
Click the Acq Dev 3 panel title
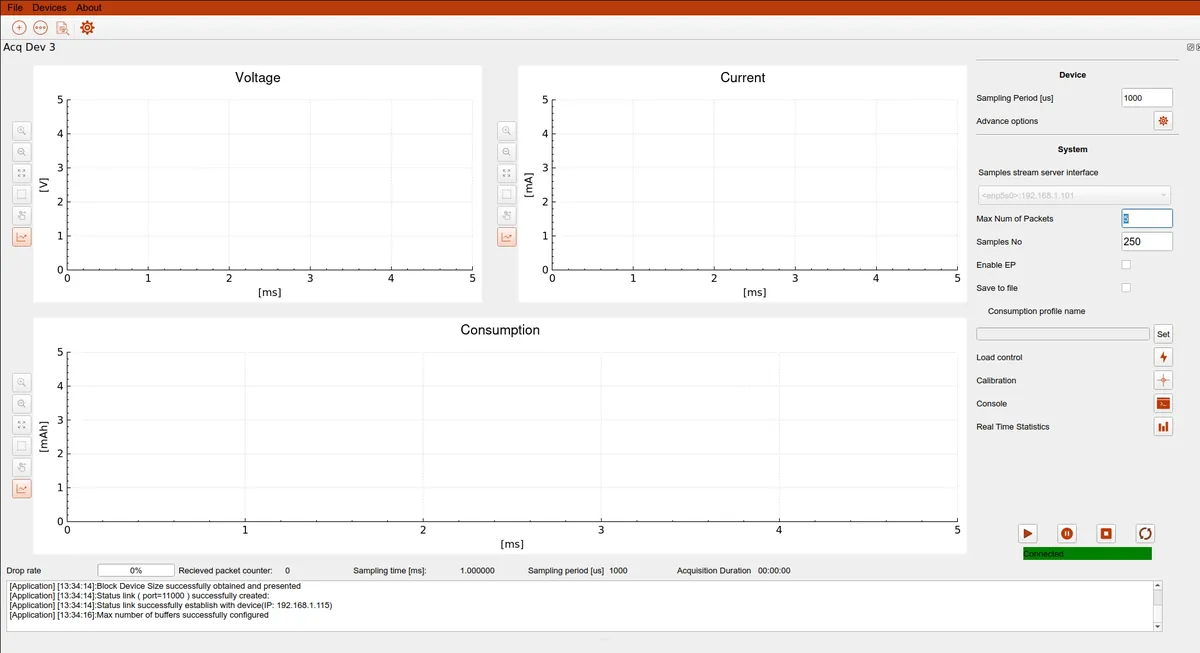29,47
